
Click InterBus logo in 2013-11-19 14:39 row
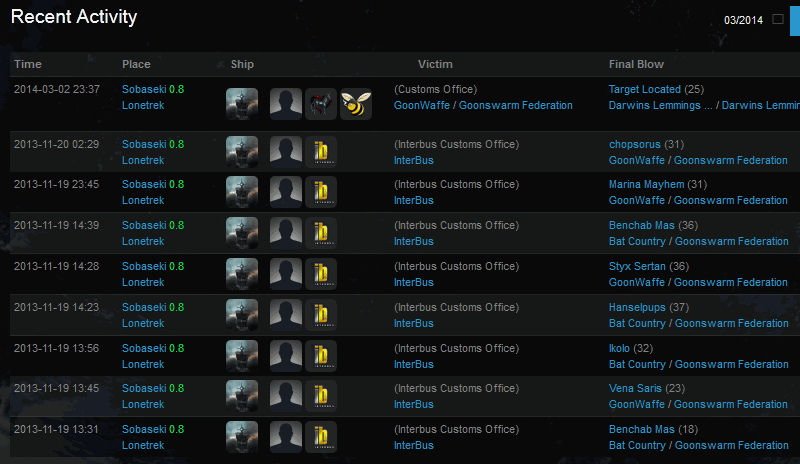click(321, 233)
